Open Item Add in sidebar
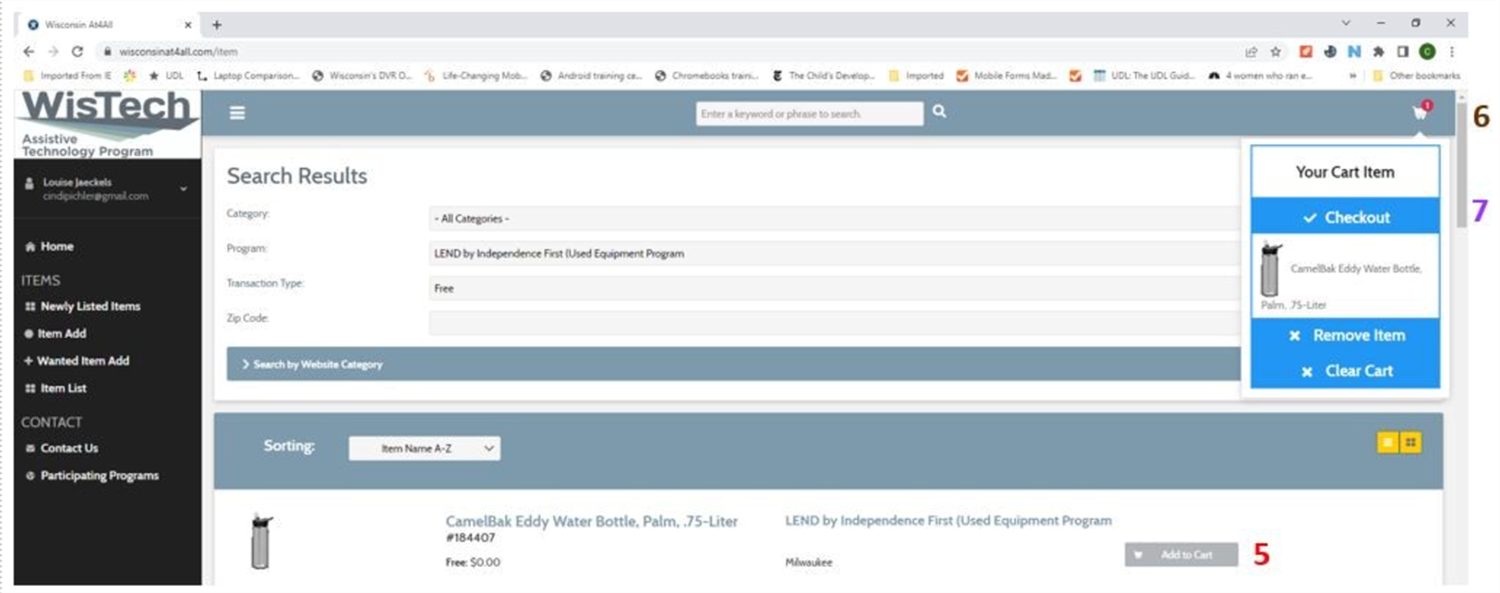The image size is (1500, 593). click(x=55, y=333)
